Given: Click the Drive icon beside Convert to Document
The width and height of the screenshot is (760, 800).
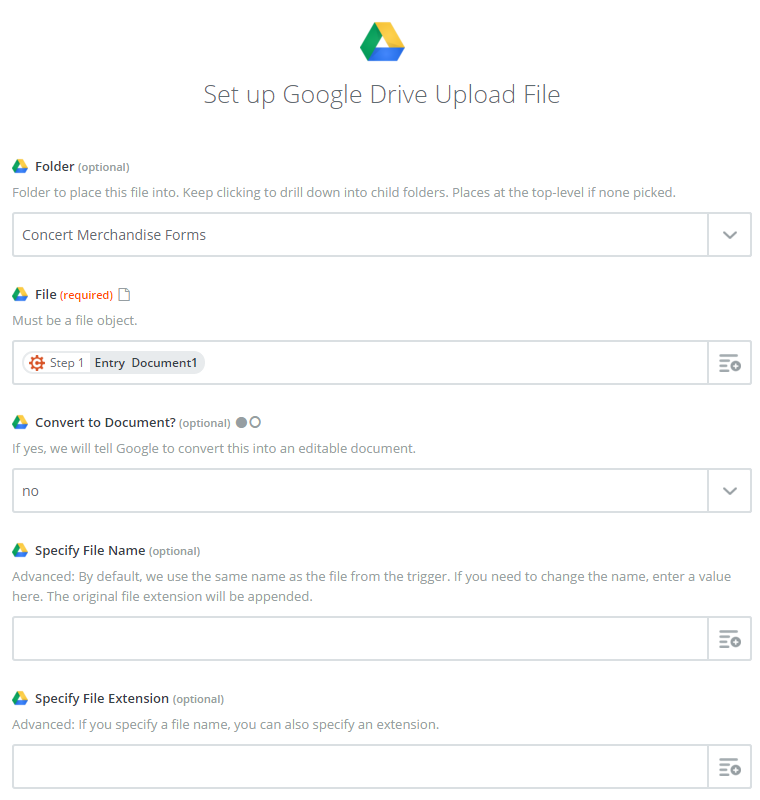Looking at the screenshot, I should (x=20, y=422).
